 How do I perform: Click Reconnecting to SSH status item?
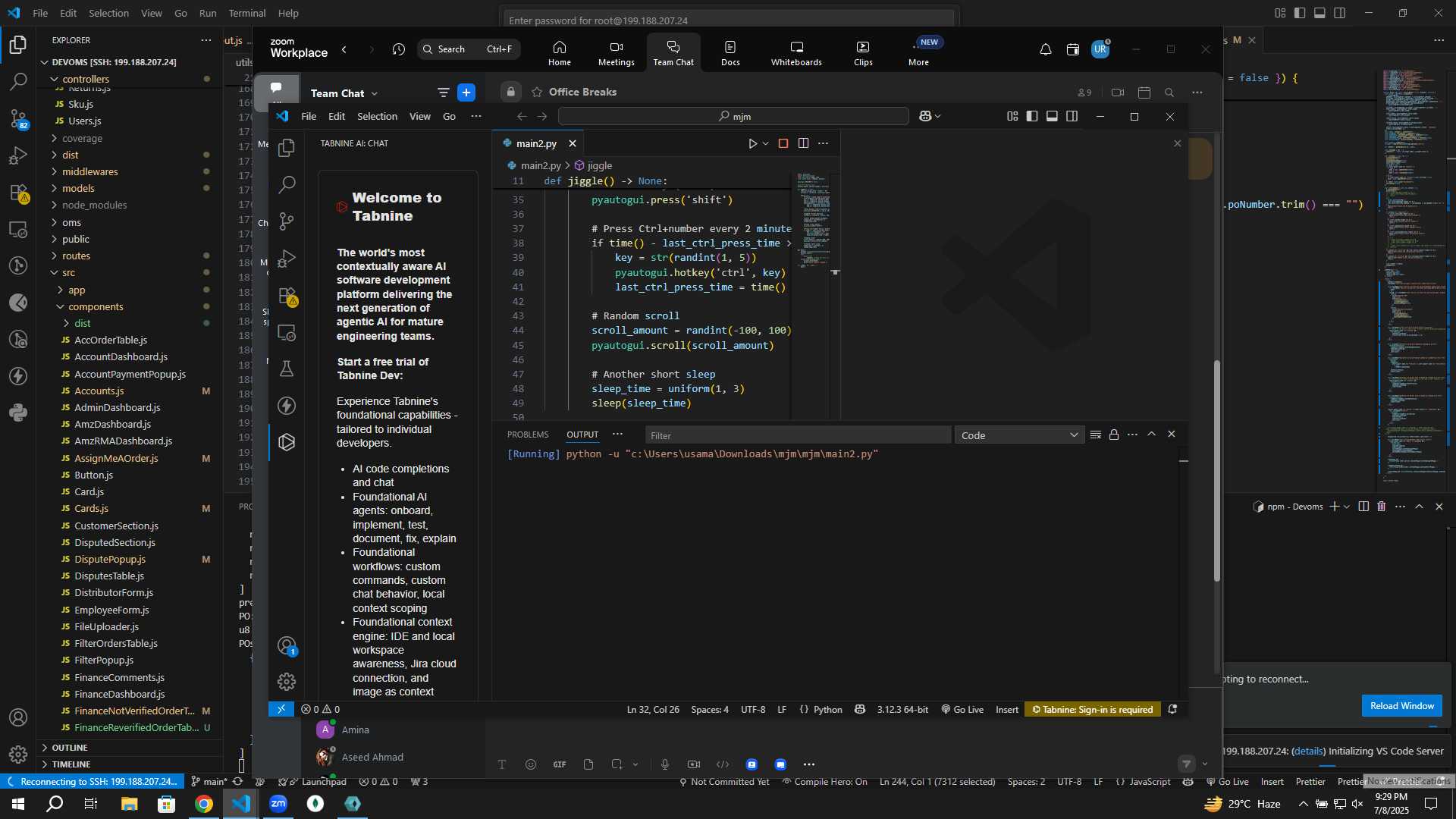92,782
